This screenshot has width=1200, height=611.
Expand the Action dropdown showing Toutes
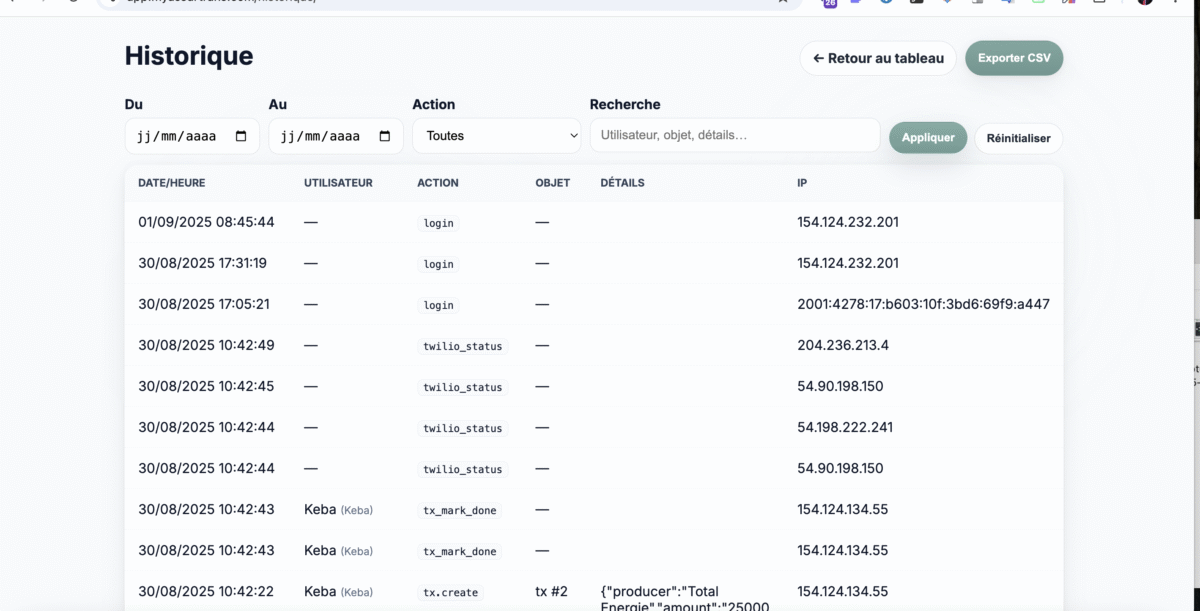(497, 136)
